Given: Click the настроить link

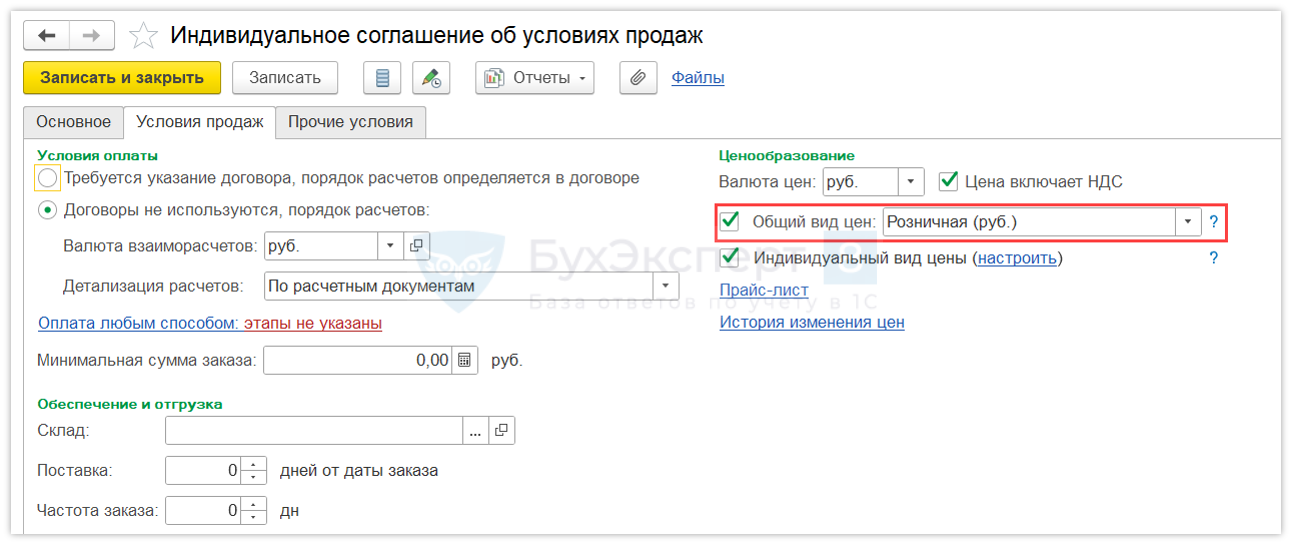Looking at the screenshot, I should 1017,258.
